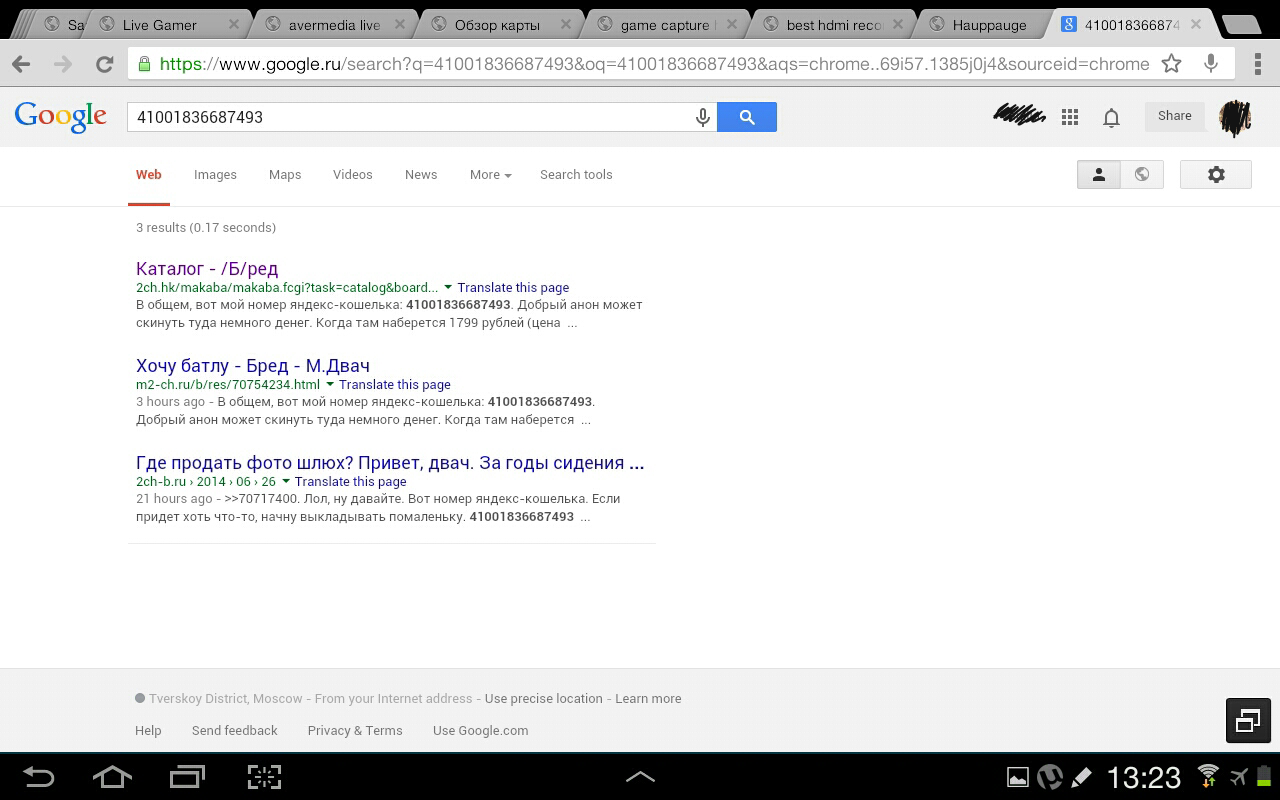The height and width of the screenshot is (800, 1280).
Task: Click the Google logo
Action: pos(60,116)
